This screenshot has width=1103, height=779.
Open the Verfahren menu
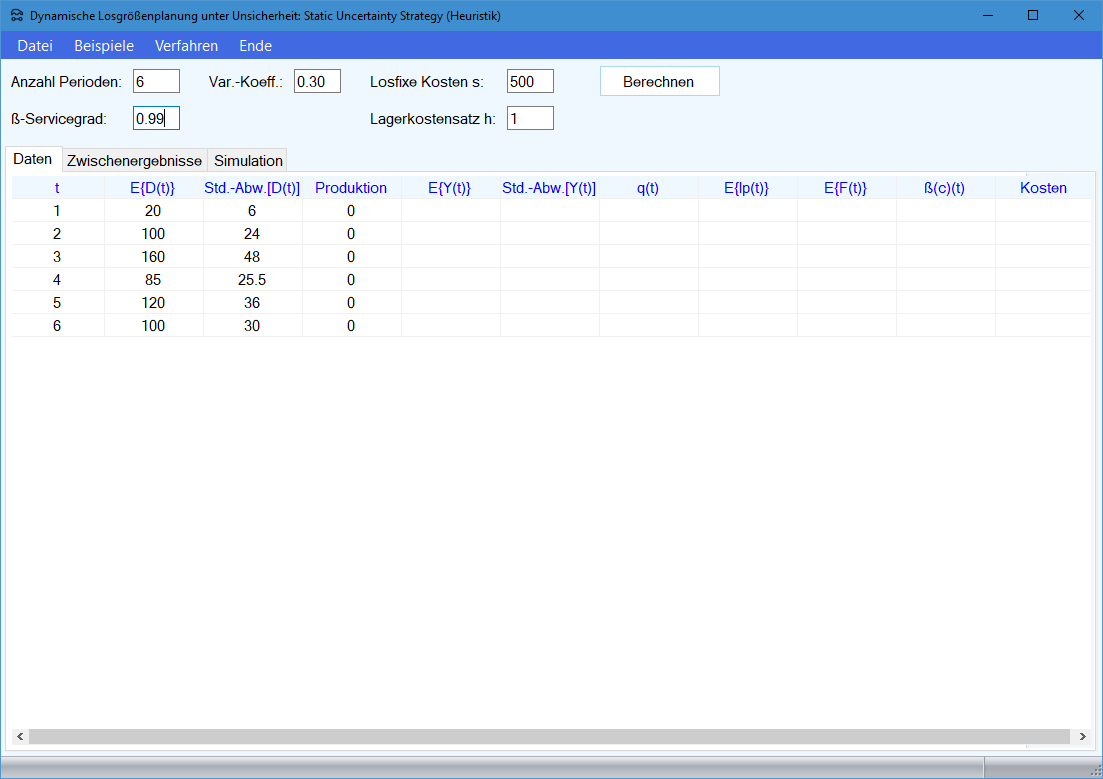(186, 46)
